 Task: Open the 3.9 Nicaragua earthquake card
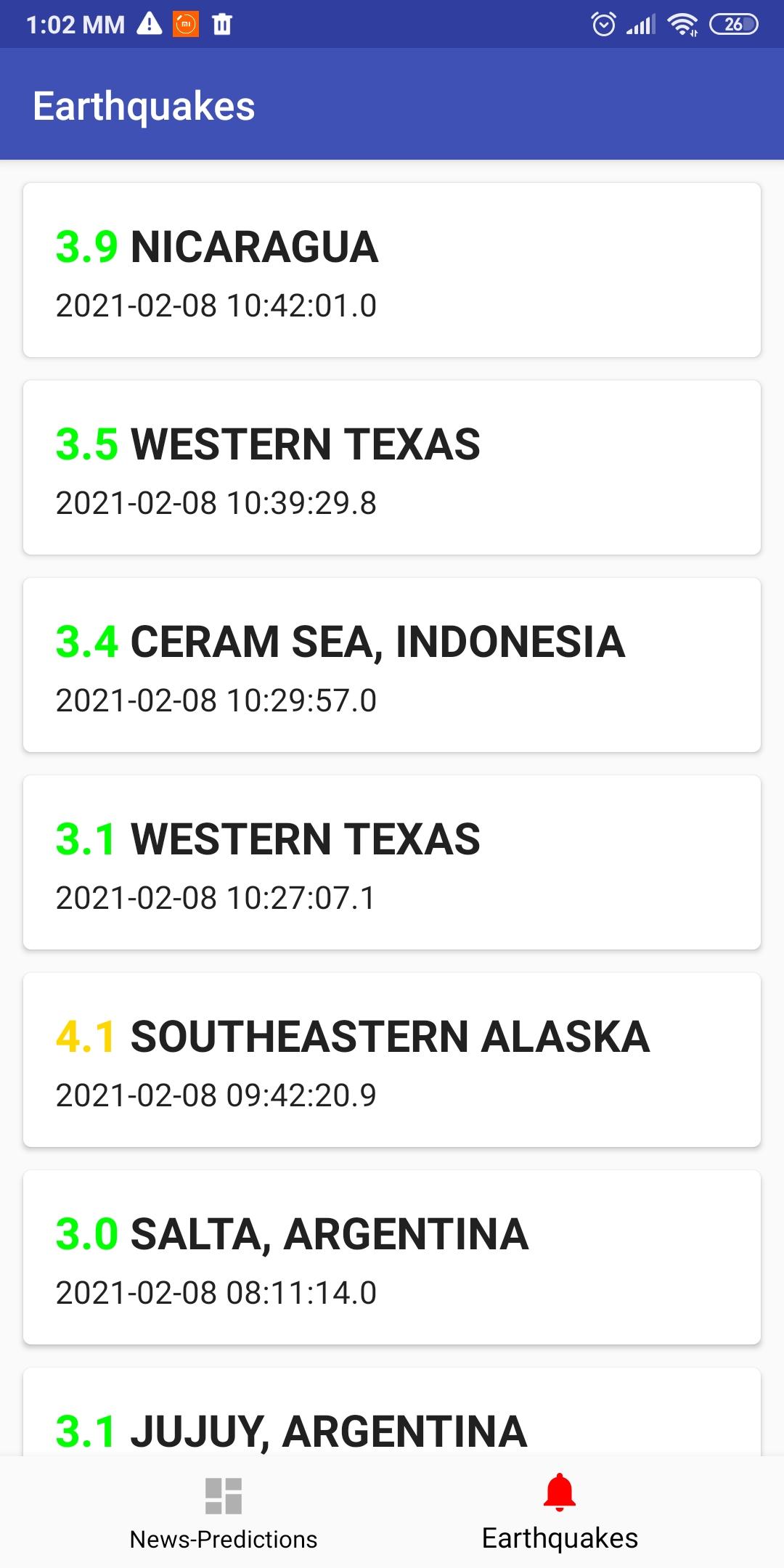click(x=392, y=270)
